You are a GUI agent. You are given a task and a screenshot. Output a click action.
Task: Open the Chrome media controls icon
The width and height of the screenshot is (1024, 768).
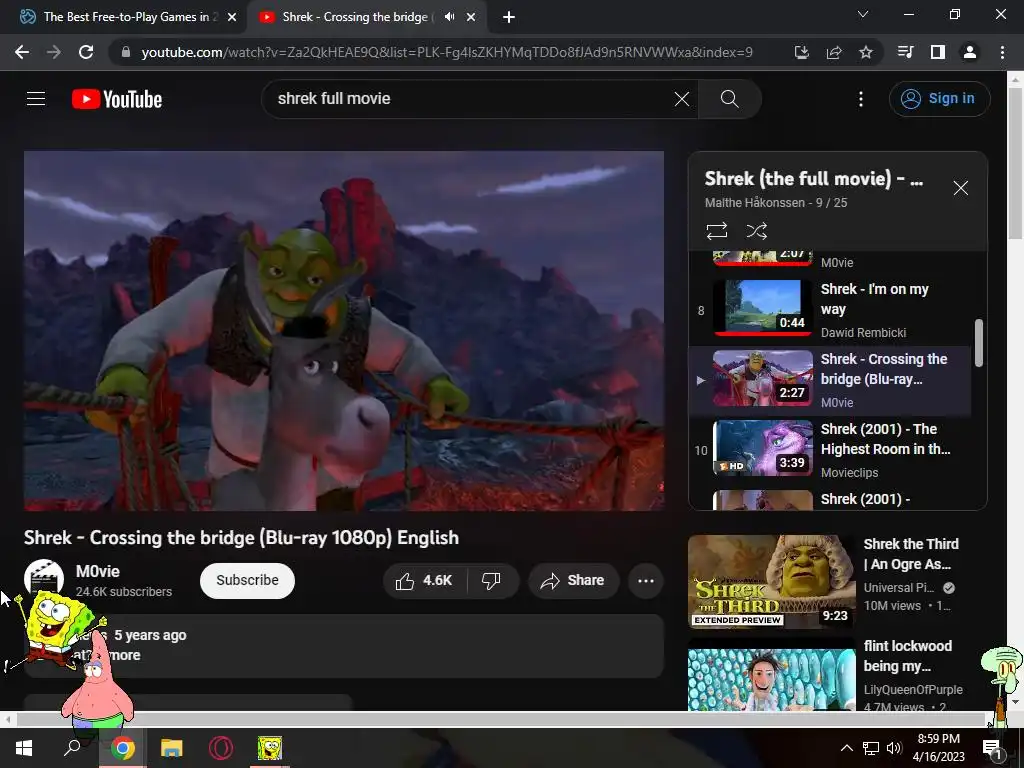(906, 52)
